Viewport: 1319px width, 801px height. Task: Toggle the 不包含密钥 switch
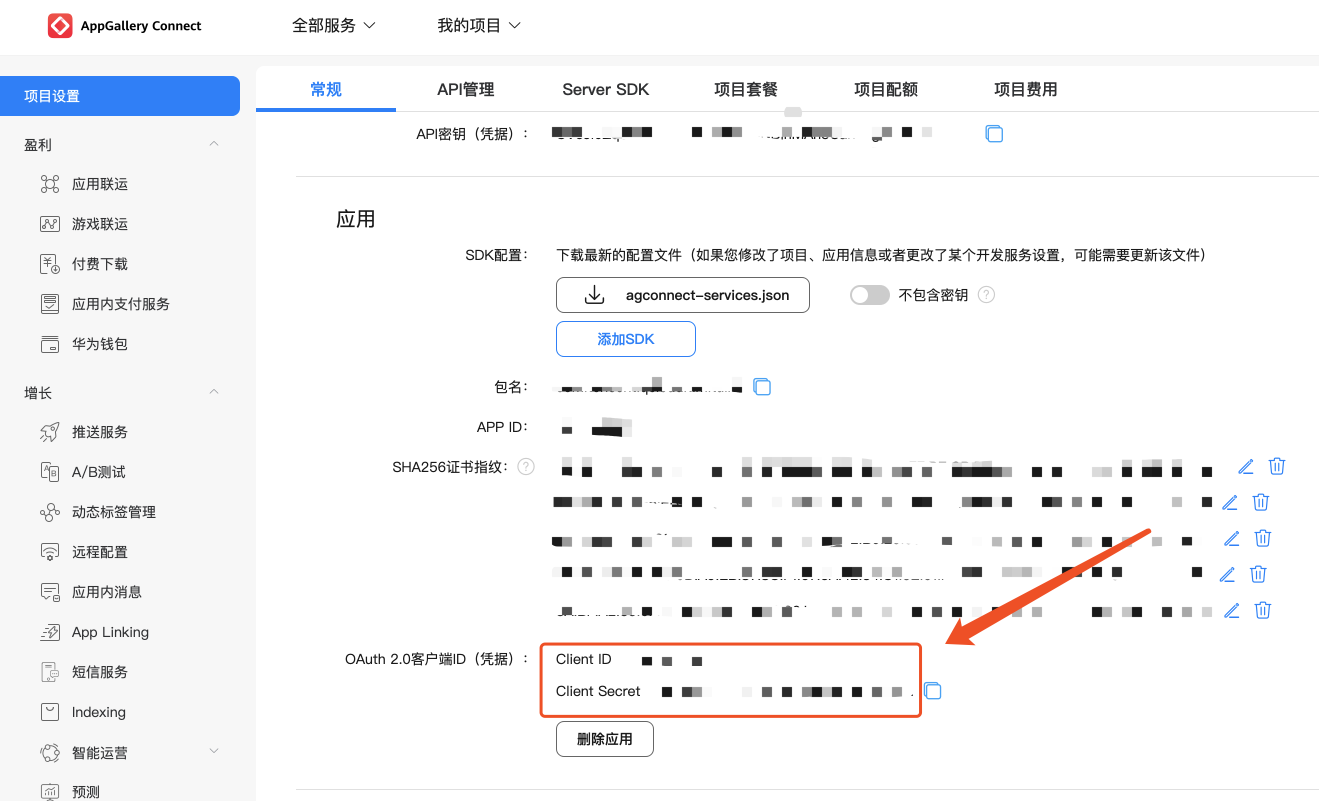pyautogui.click(x=869, y=295)
